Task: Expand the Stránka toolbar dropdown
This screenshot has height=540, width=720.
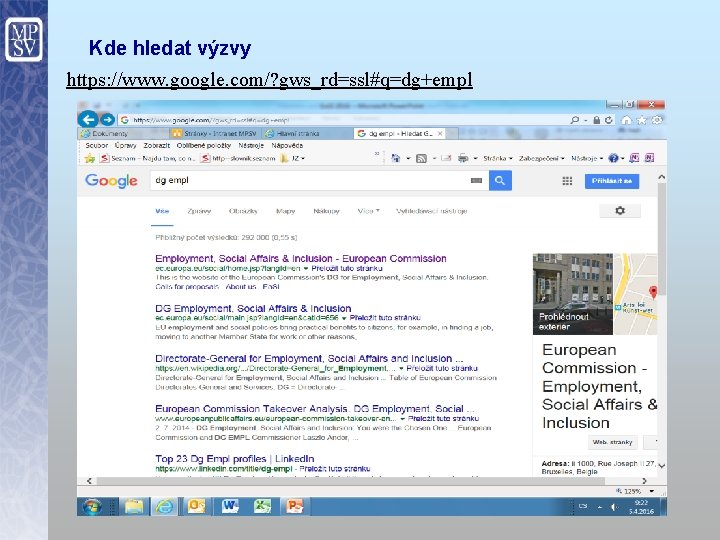Action: point(498,158)
